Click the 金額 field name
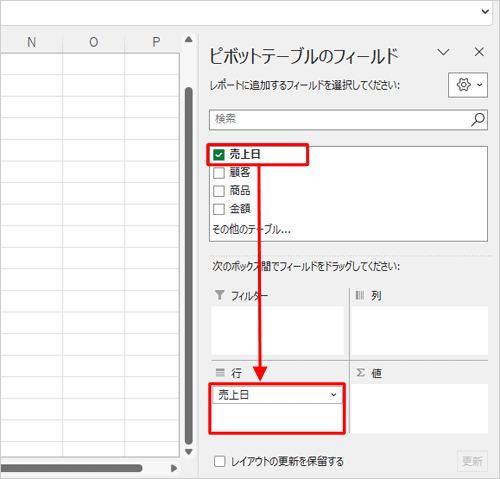The width and height of the screenshot is (500, 479). pos(240,209)
